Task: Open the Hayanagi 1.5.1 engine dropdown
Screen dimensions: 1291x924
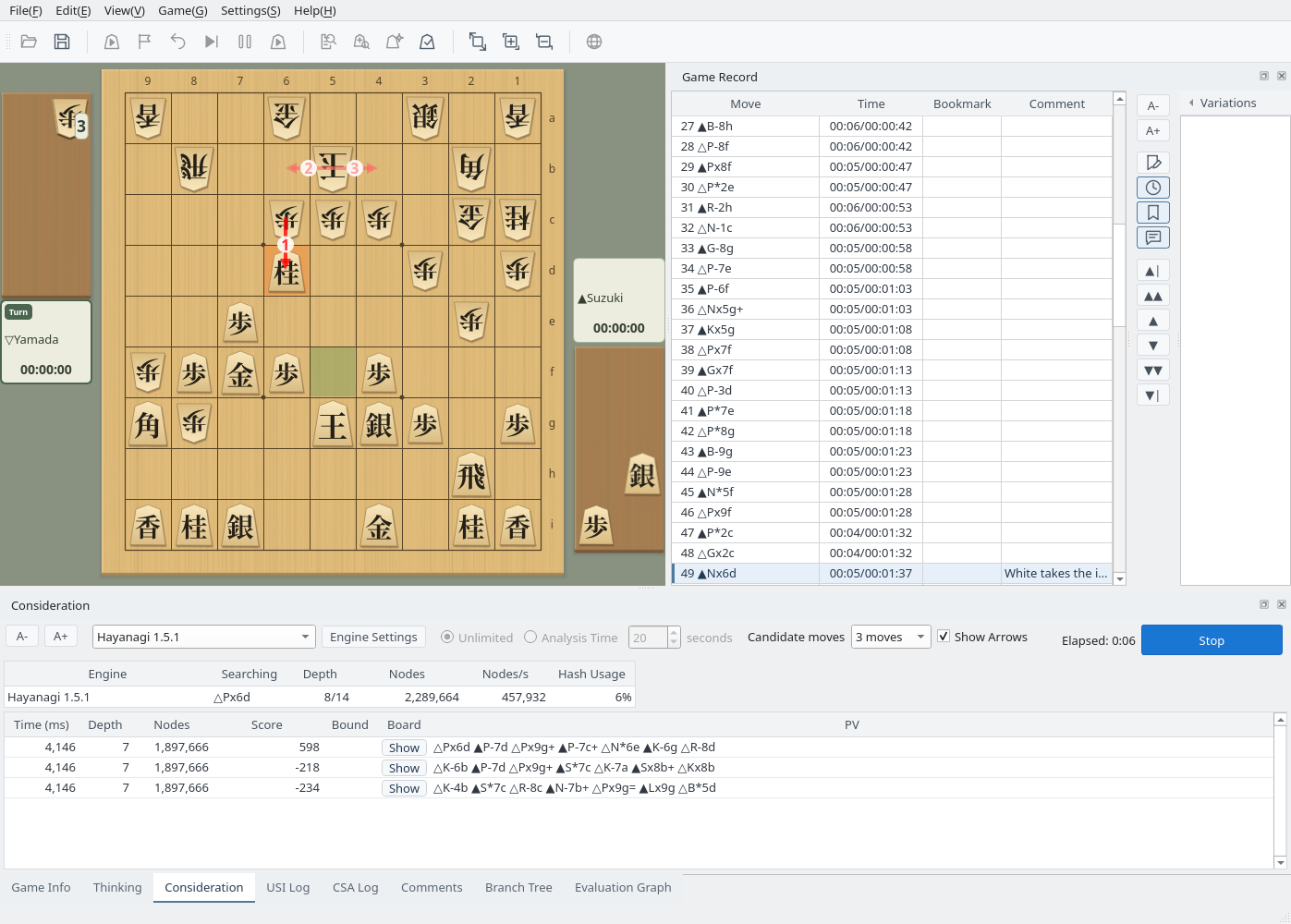Action: tap(204, 637)
